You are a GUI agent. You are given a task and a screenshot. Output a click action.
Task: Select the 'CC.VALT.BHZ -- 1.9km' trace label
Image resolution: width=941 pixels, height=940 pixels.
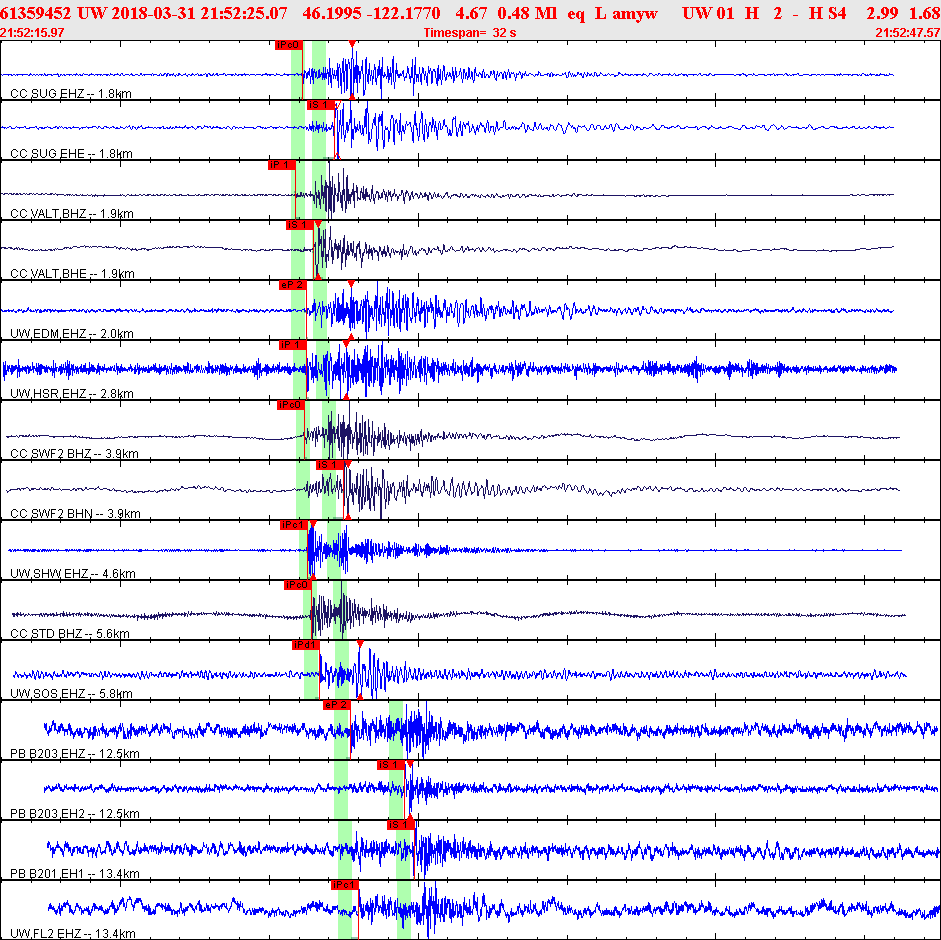point(72,214)
